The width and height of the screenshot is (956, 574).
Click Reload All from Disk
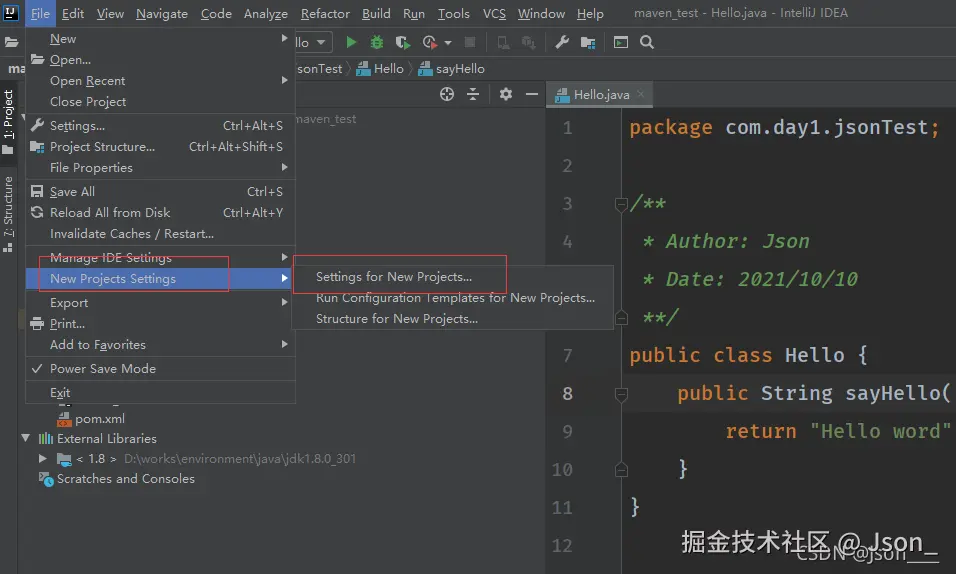click(x=160, y=212)
